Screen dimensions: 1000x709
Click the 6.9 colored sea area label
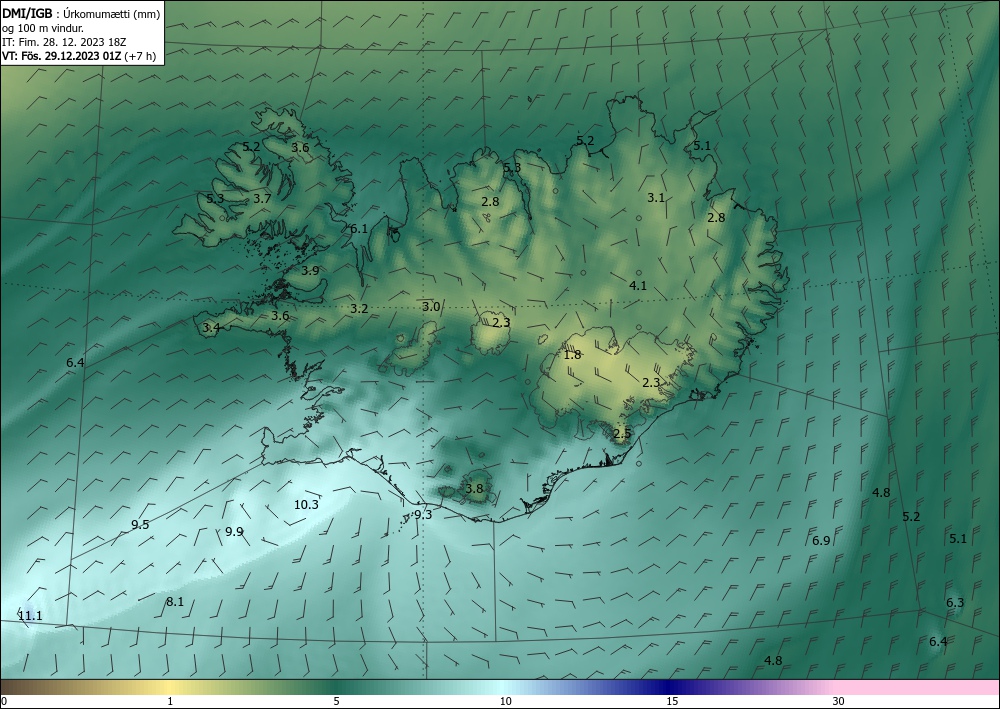821,540
